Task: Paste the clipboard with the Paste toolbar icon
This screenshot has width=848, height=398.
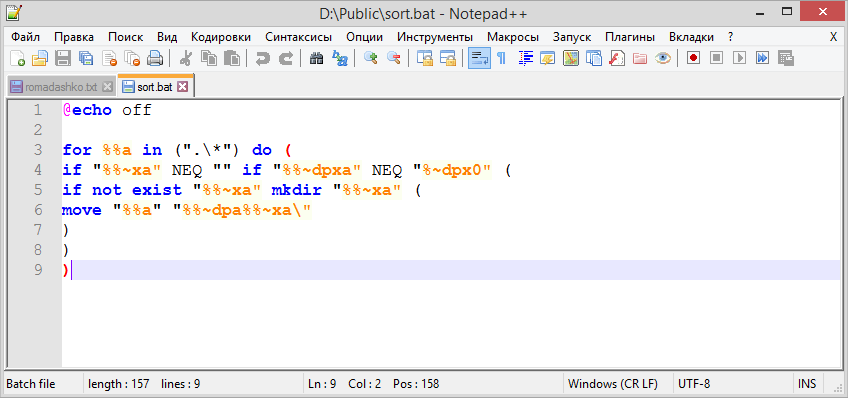Action: pos(232,58)
